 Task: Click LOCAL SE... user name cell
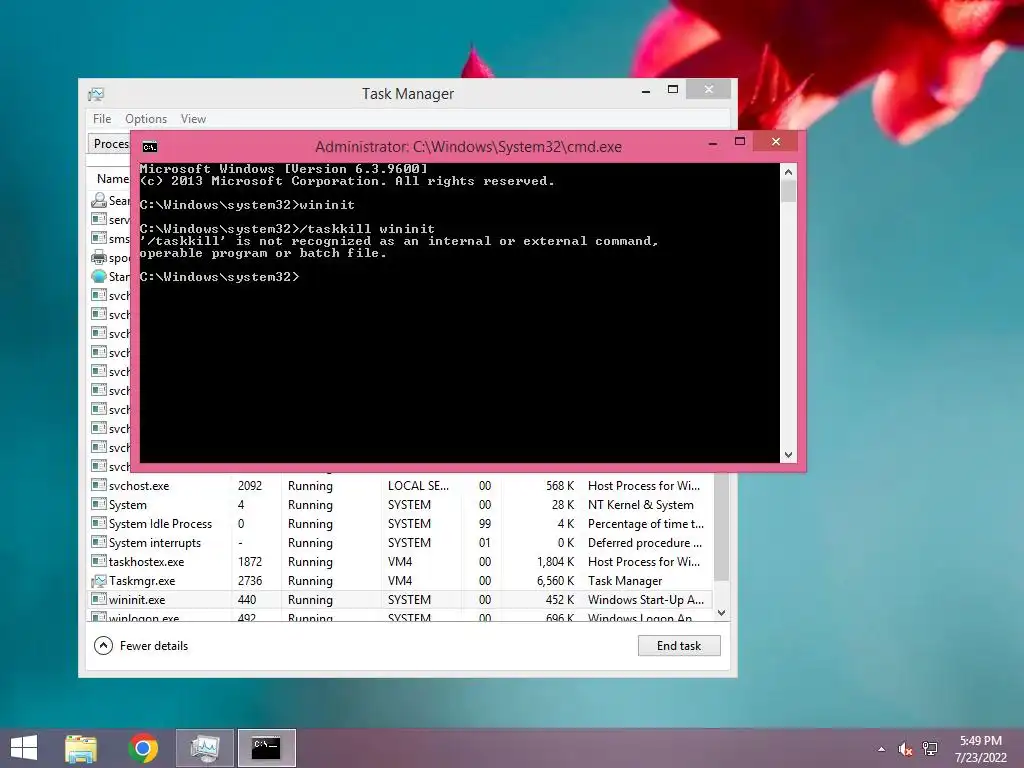[x=419, y=486]
